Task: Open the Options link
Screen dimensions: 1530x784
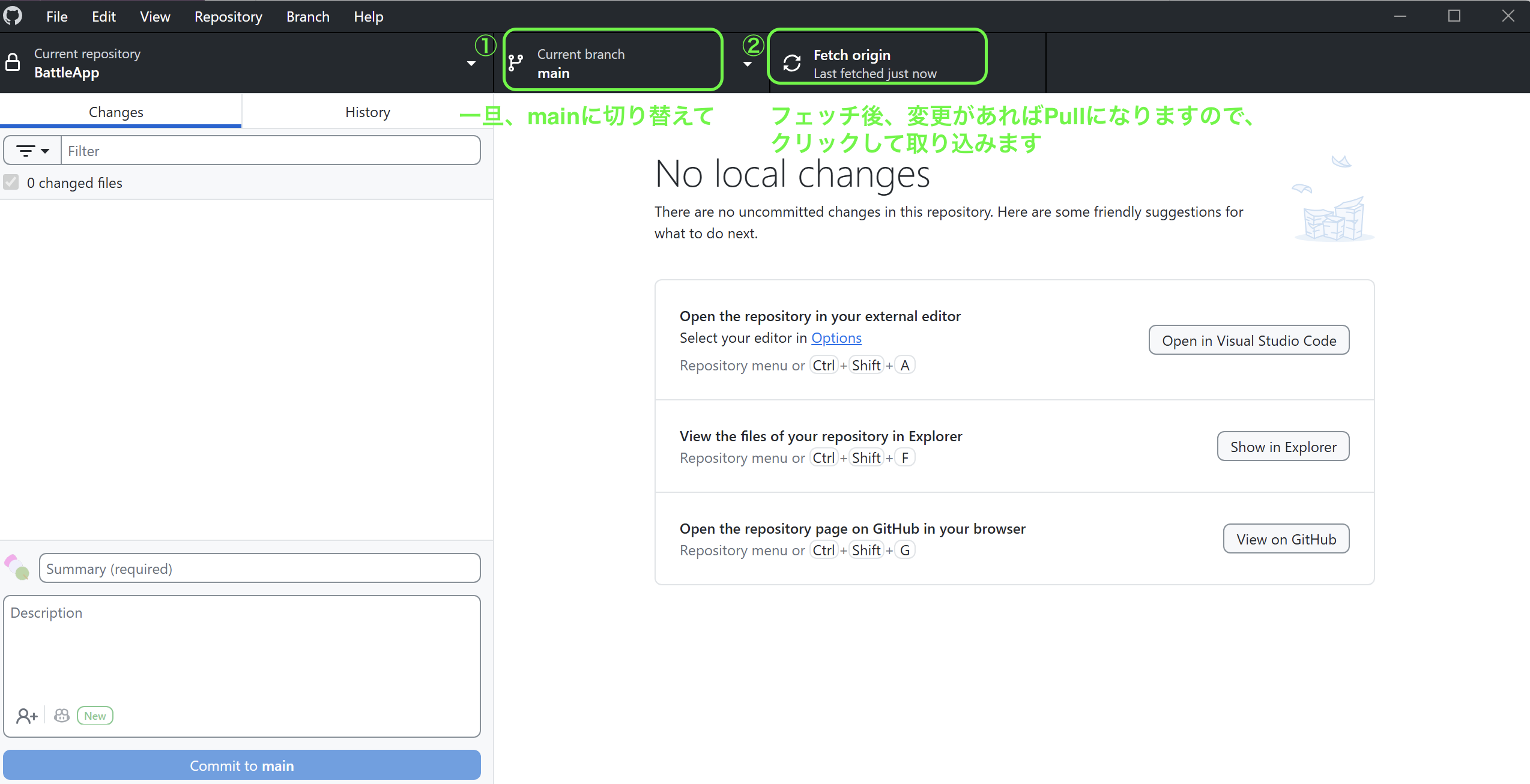Action: (x=836, y=338)
